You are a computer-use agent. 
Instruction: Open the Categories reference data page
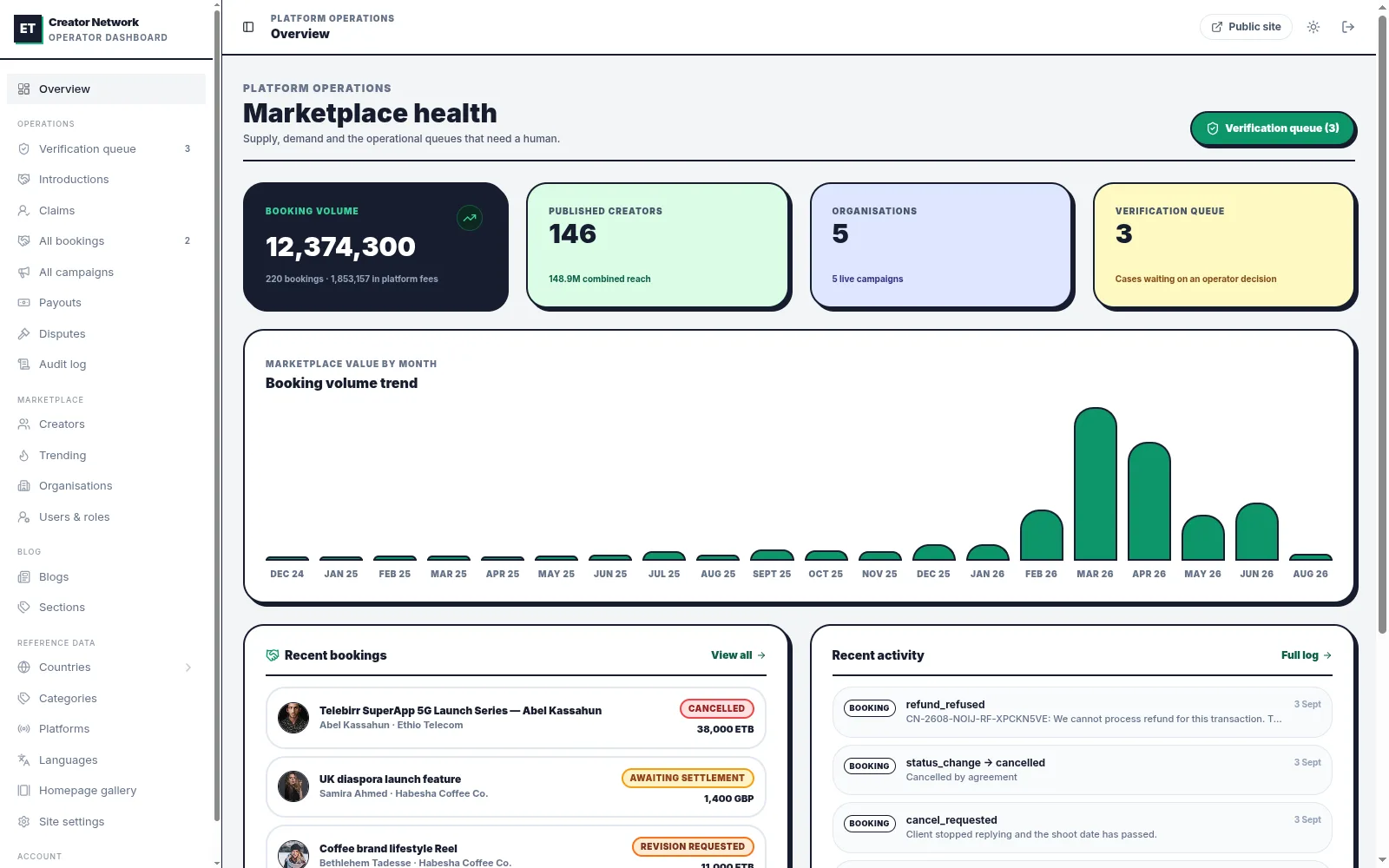[106, 699]
